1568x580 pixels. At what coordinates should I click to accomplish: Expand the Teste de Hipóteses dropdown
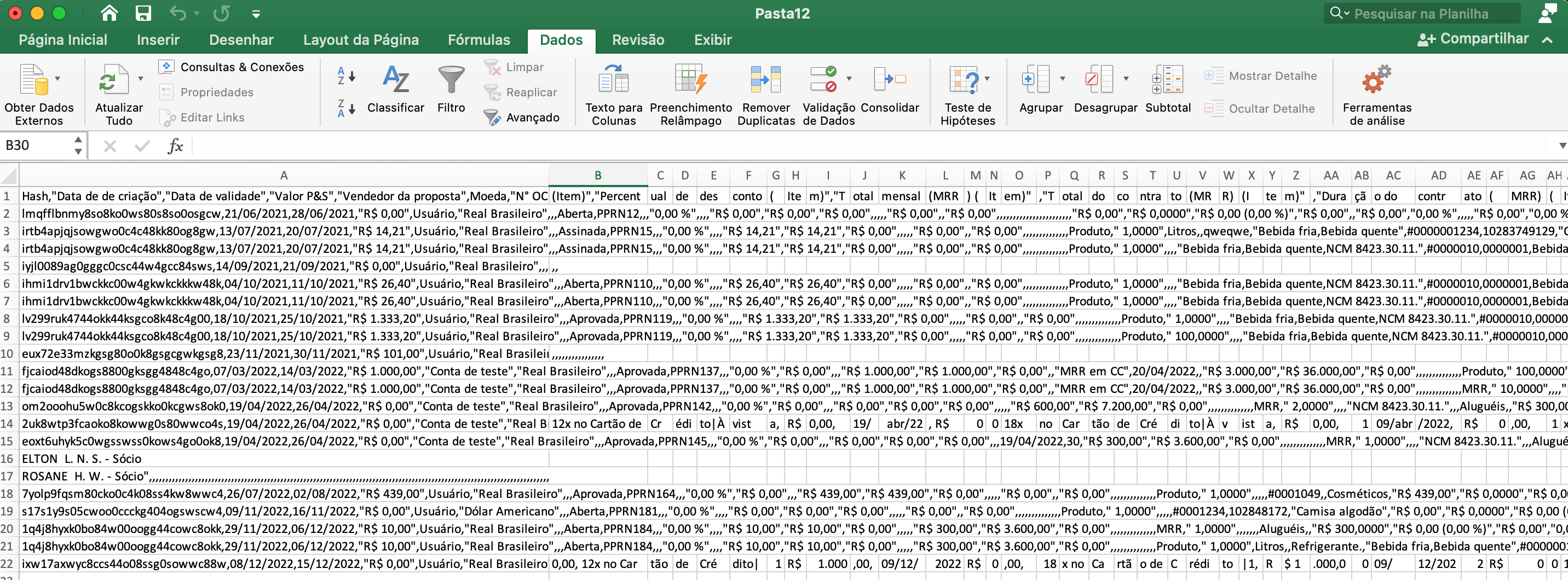[x=987, y=78]
